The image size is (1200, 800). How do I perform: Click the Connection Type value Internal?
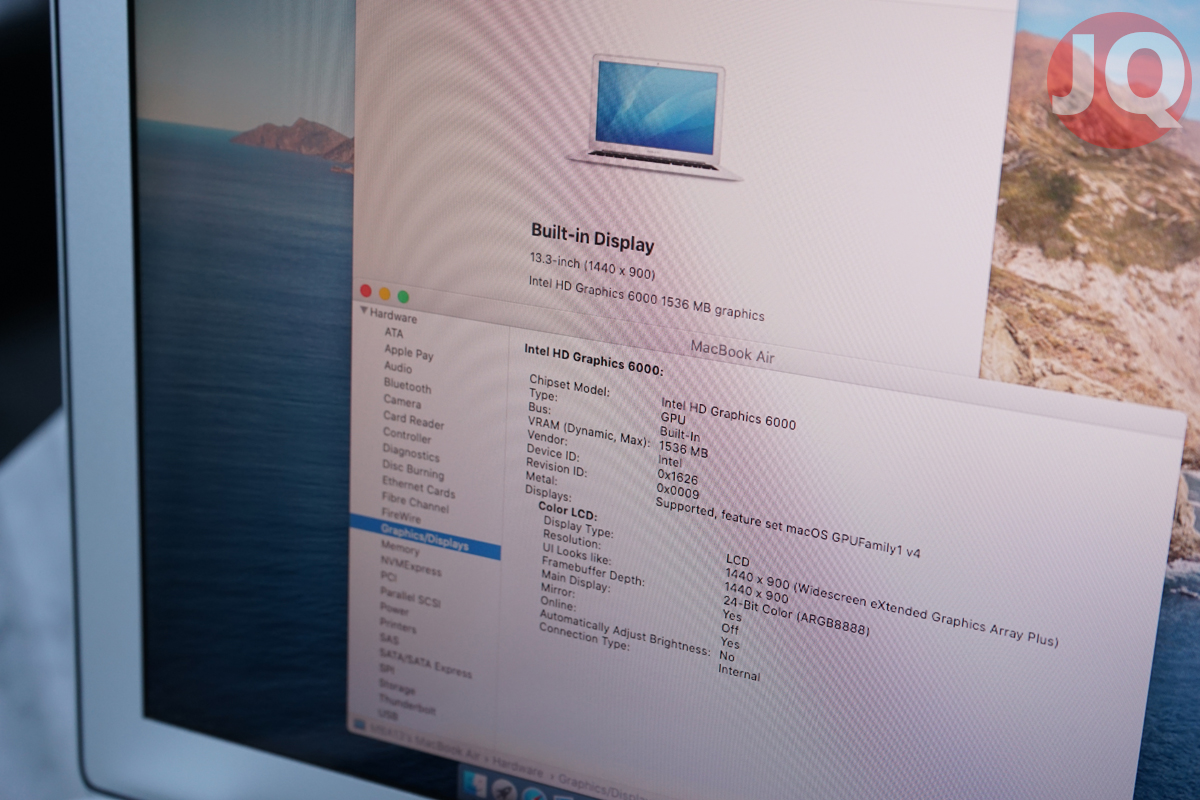739,673
